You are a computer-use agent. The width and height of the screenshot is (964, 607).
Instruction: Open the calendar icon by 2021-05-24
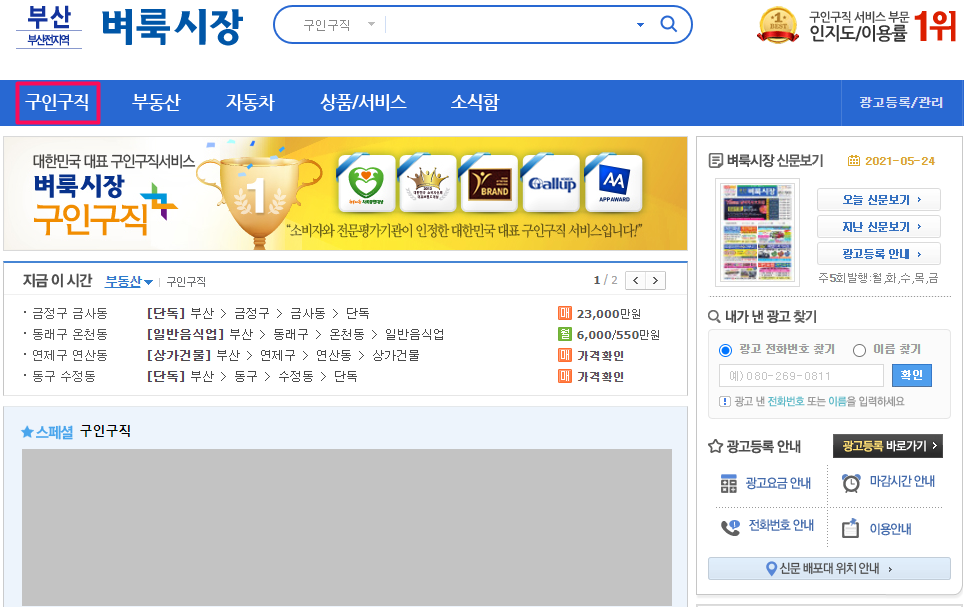coord(854,161)
